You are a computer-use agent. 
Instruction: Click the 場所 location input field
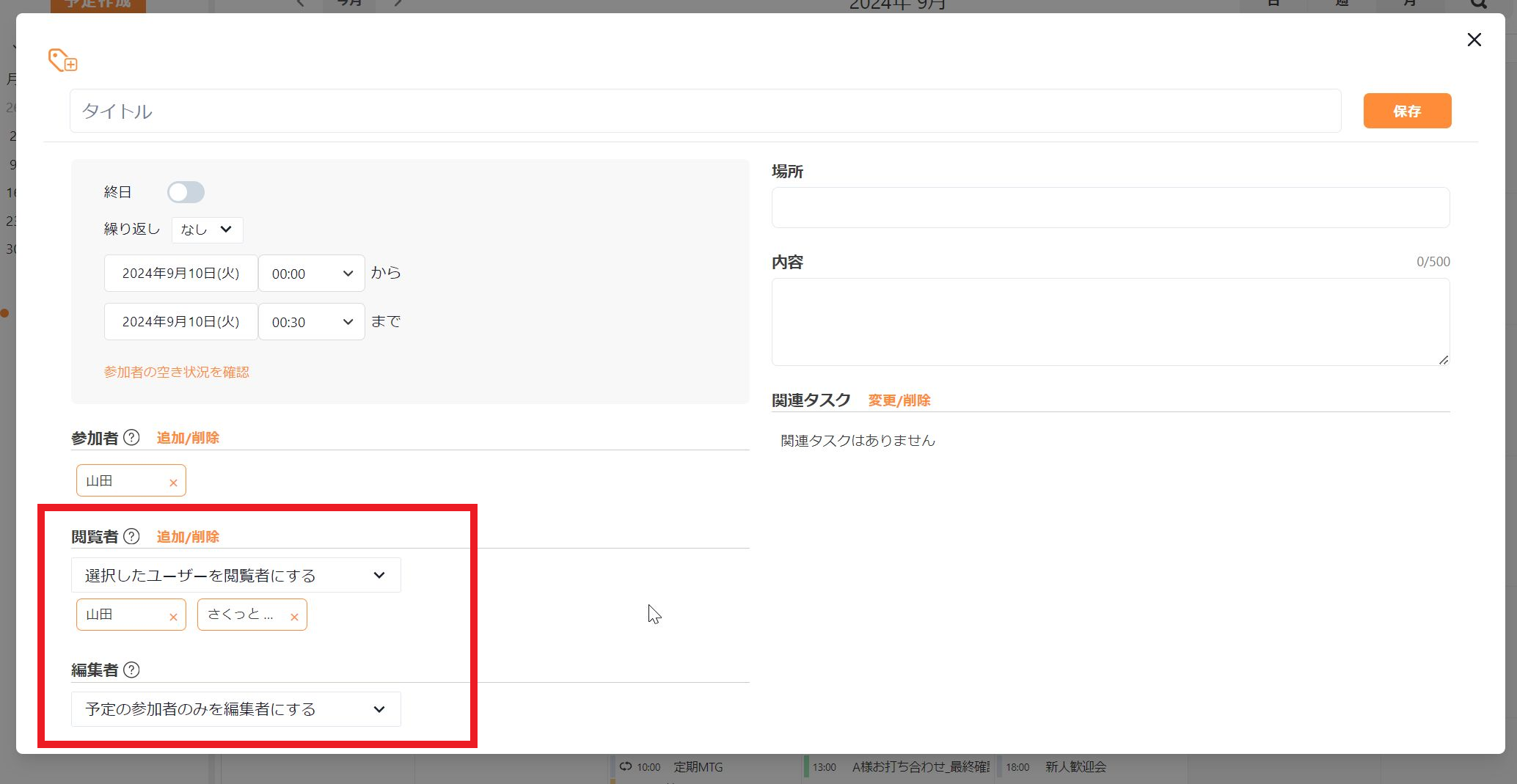click(1110, 208)
